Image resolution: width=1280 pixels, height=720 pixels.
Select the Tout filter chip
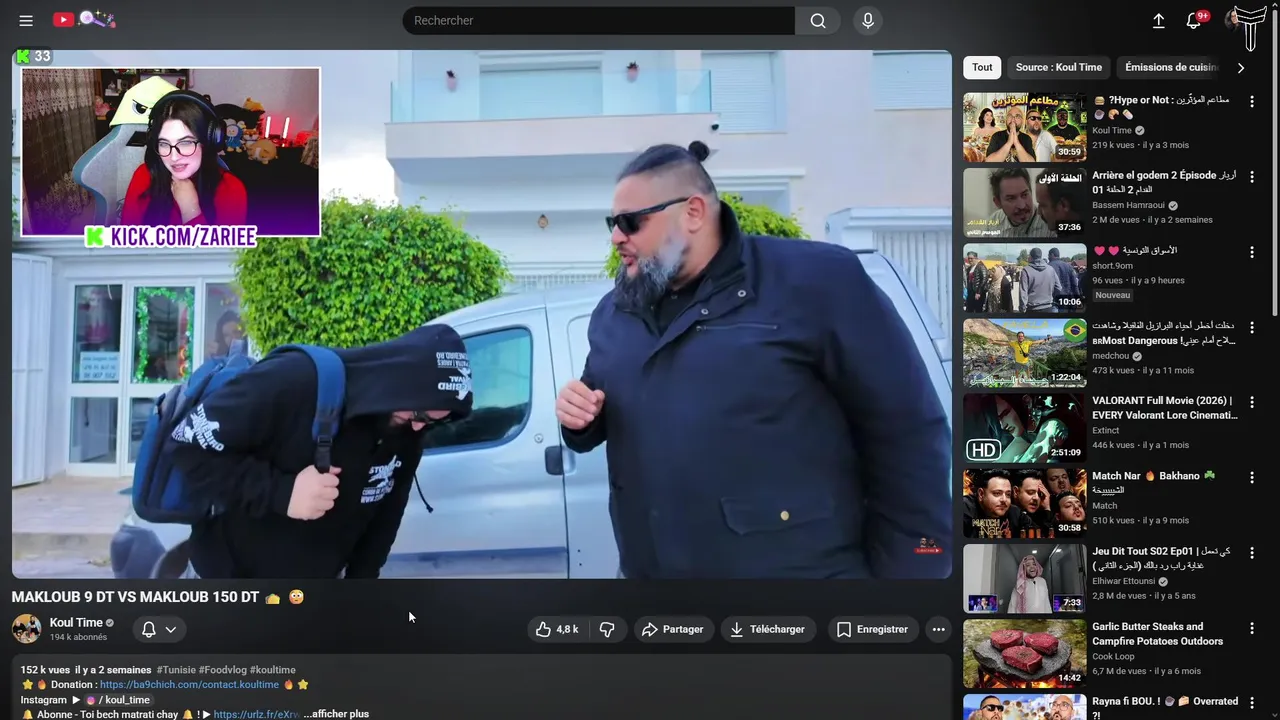982,67
